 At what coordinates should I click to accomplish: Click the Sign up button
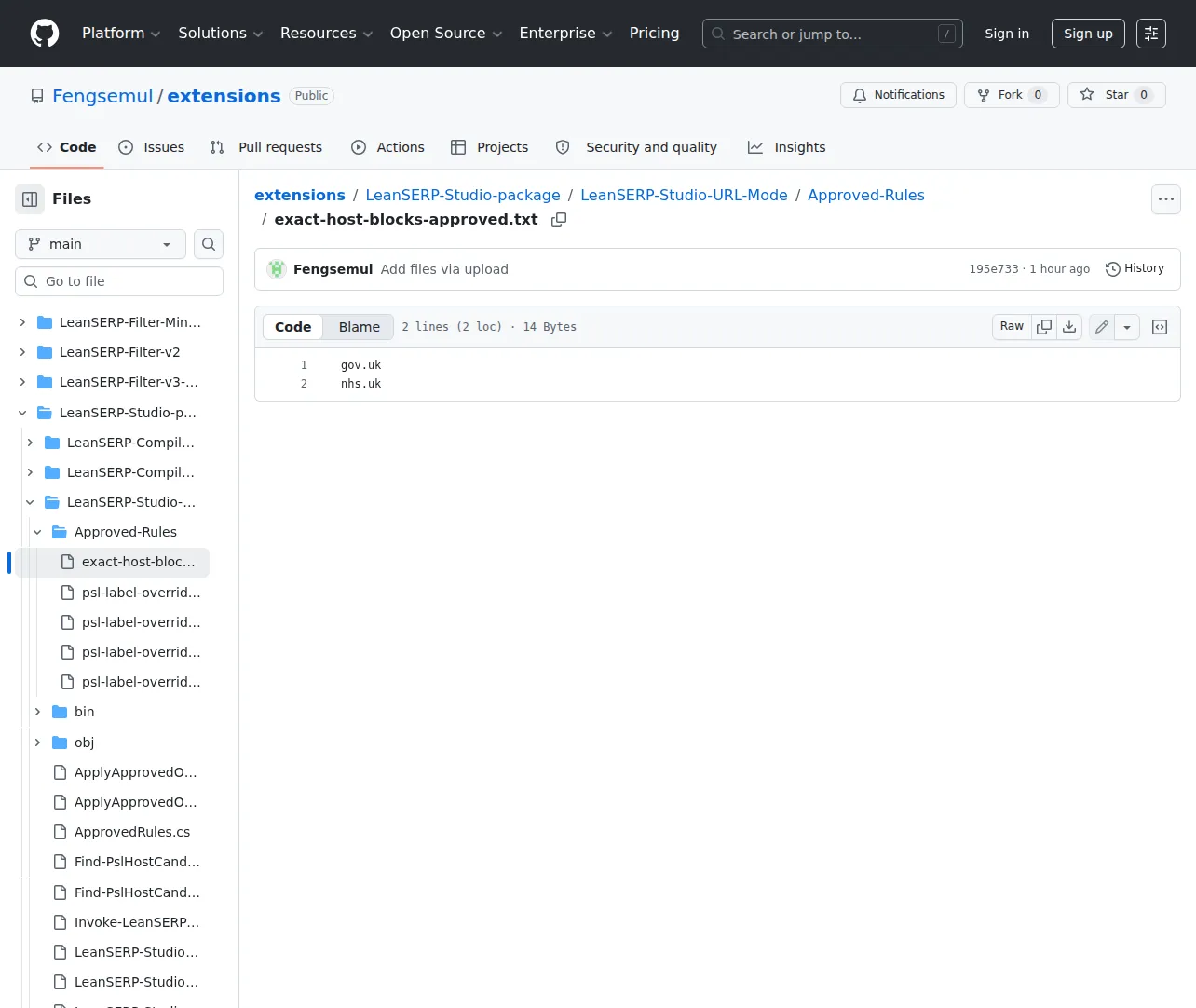click(1088, 34)
